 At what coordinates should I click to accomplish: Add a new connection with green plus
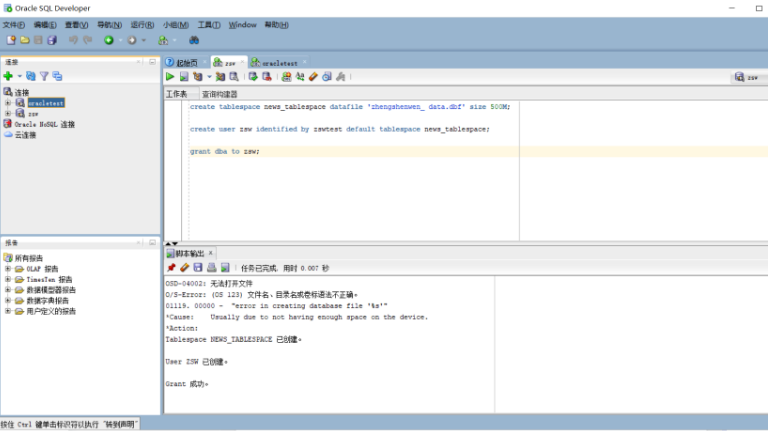coord(8,76)
